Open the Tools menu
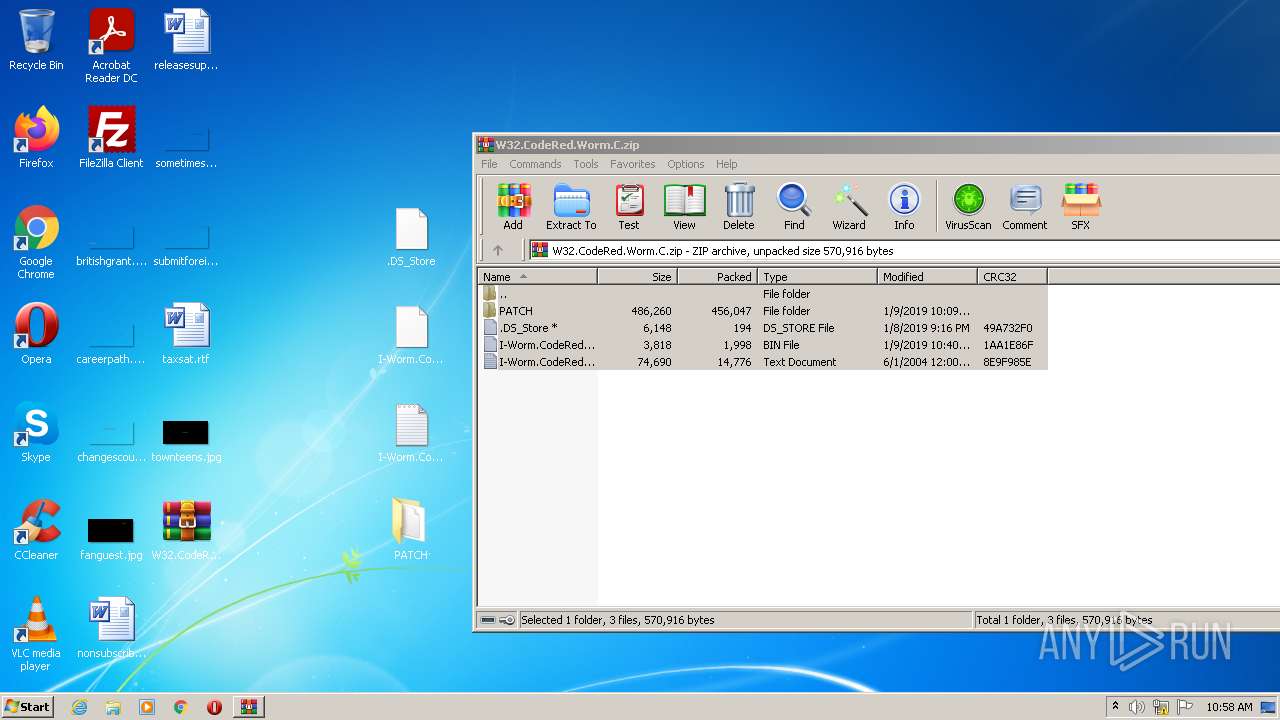The height and width of the screenshot is (720, 1280). [586, 164]
